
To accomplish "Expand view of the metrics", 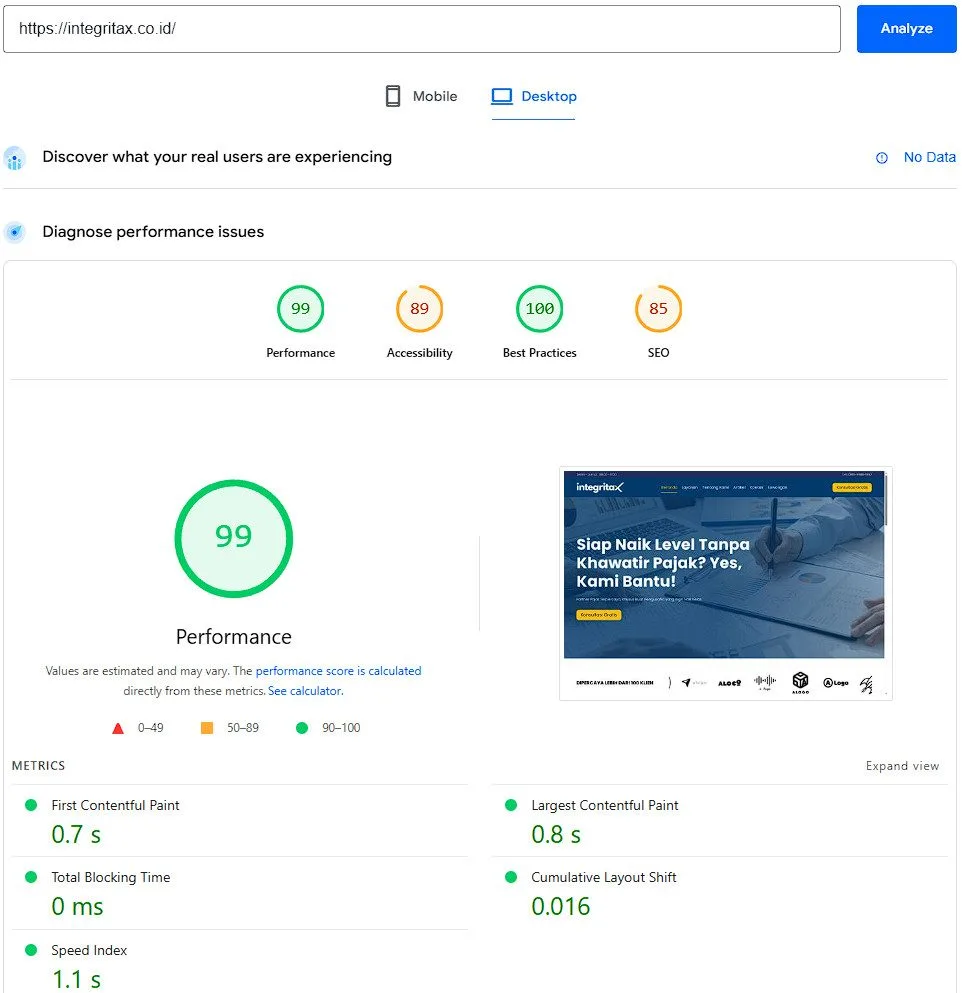I will pyautogui.click(x=902, y=766).
